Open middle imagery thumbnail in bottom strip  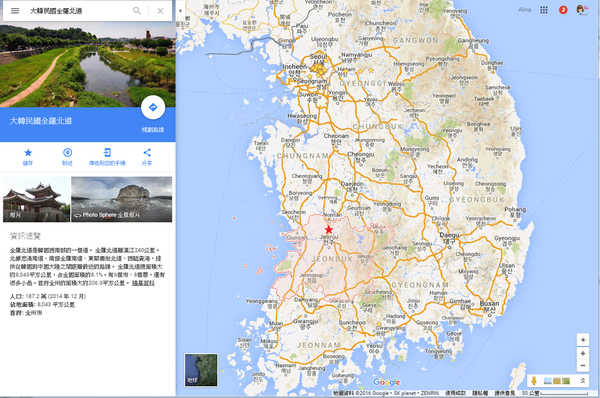pos(557,381)
